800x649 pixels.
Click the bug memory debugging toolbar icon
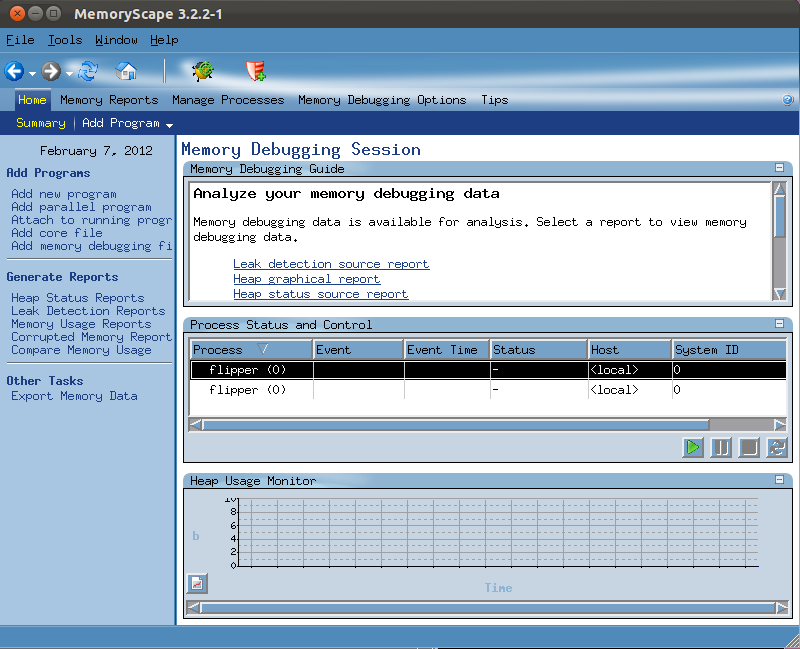(x=203, y=71)
